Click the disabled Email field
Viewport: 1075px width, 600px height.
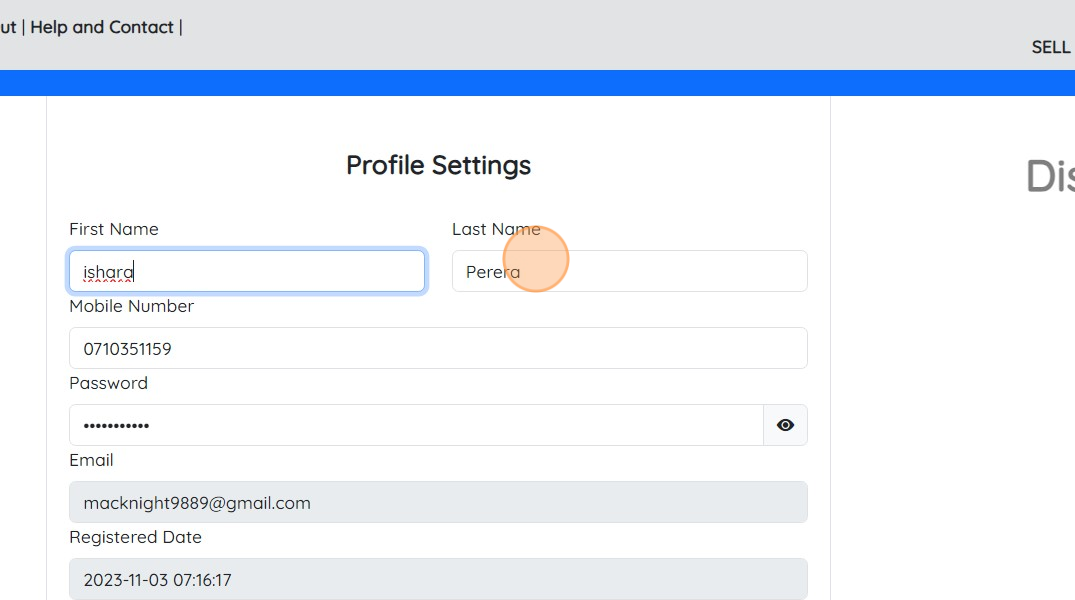pyautogui.click(x=438, y=502)
